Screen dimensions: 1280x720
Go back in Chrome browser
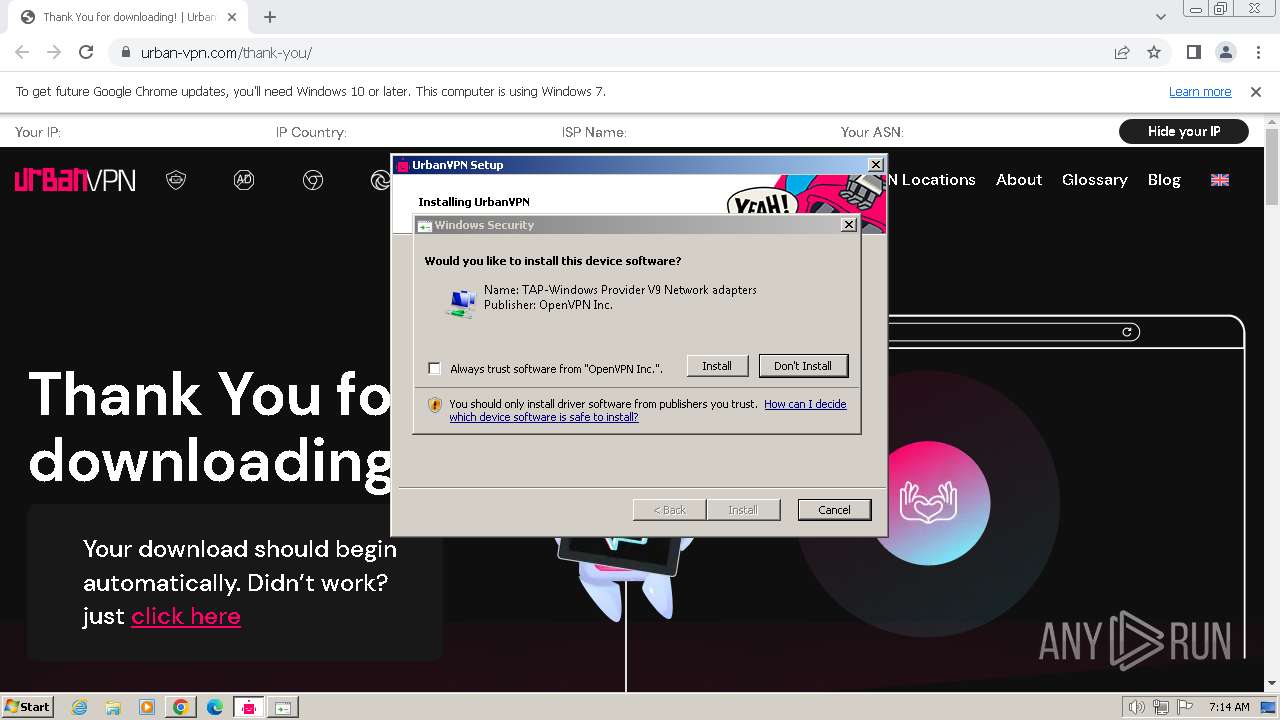pyautogui.click(x=22, y=53)
